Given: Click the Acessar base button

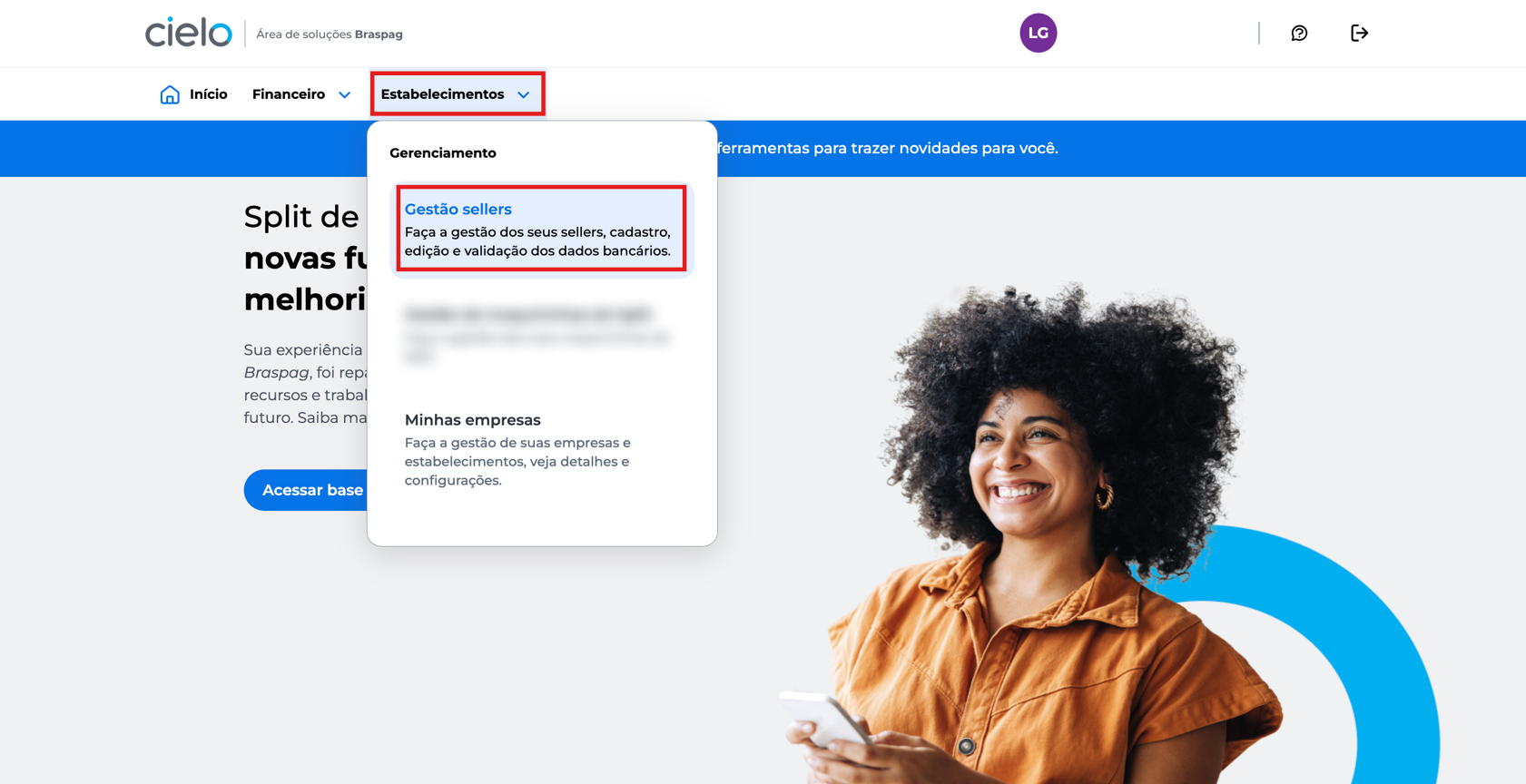Looking at the screenshot, I should (x=306, y=490).
